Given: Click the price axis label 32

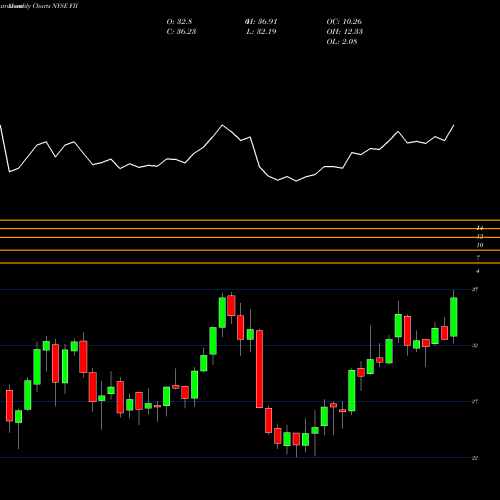Looking at the screenshot, I should click(475, 346).
